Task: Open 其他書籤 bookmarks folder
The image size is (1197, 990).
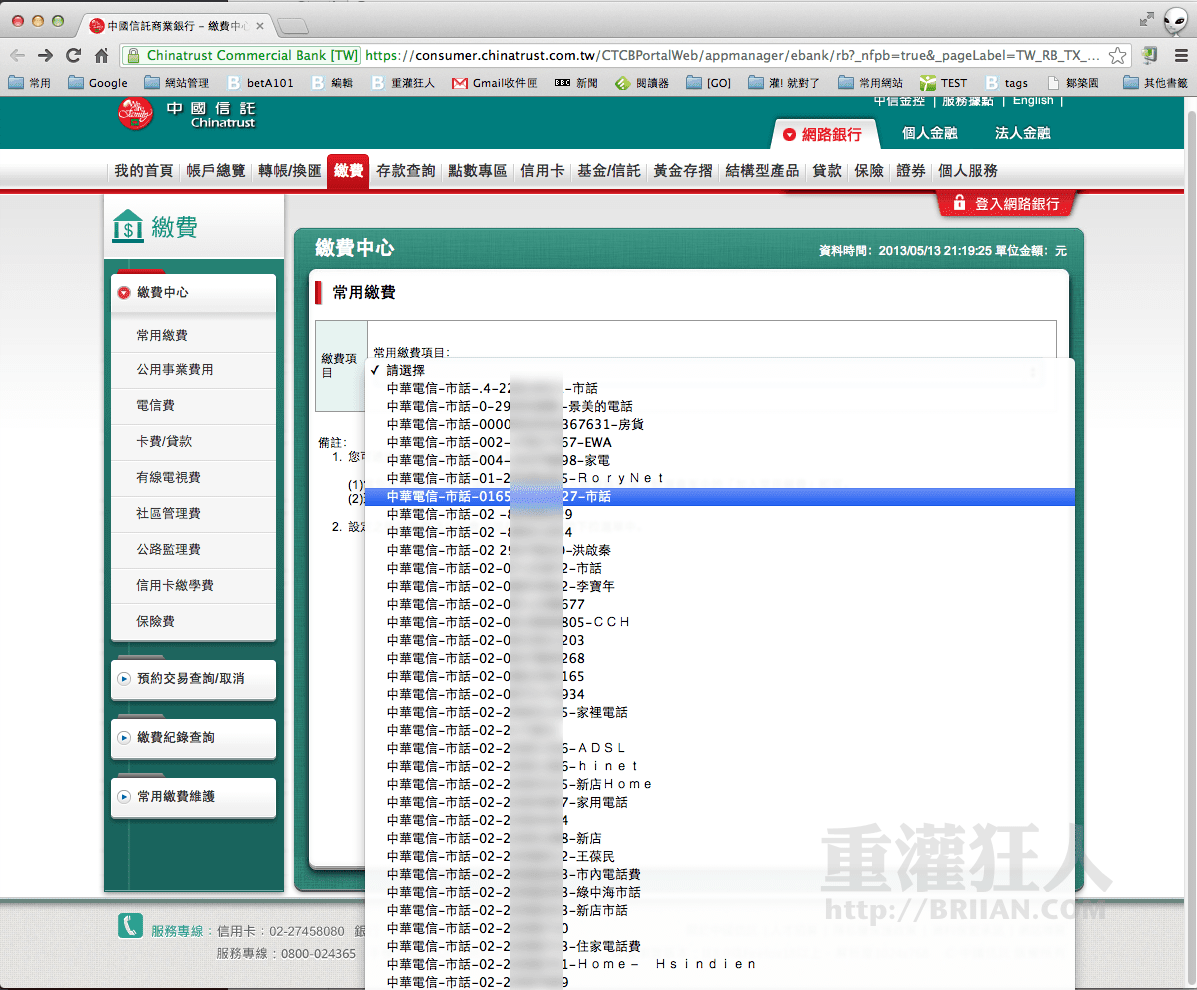Action: tap(1155, 82)
